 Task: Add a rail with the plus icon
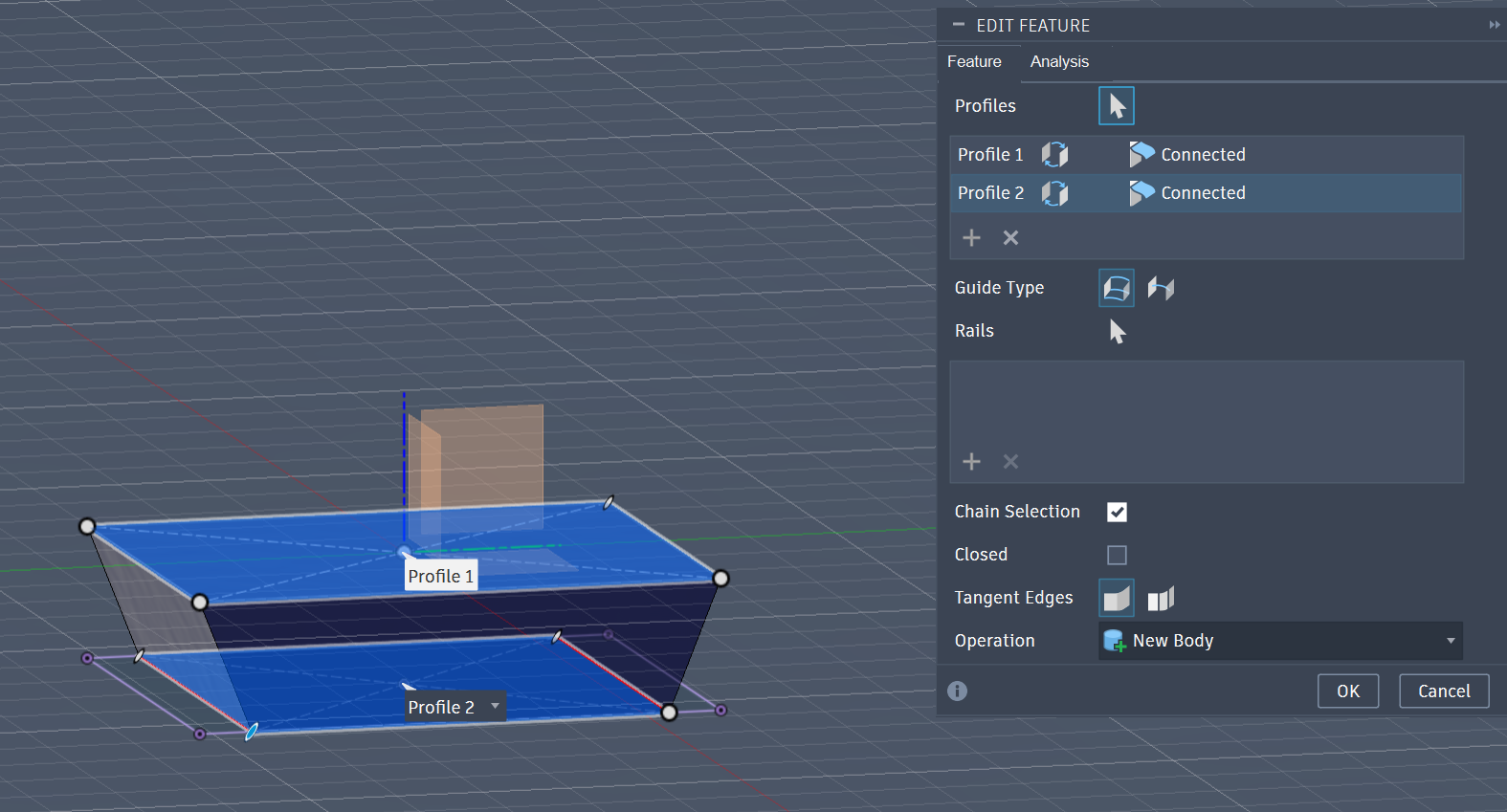971,462
